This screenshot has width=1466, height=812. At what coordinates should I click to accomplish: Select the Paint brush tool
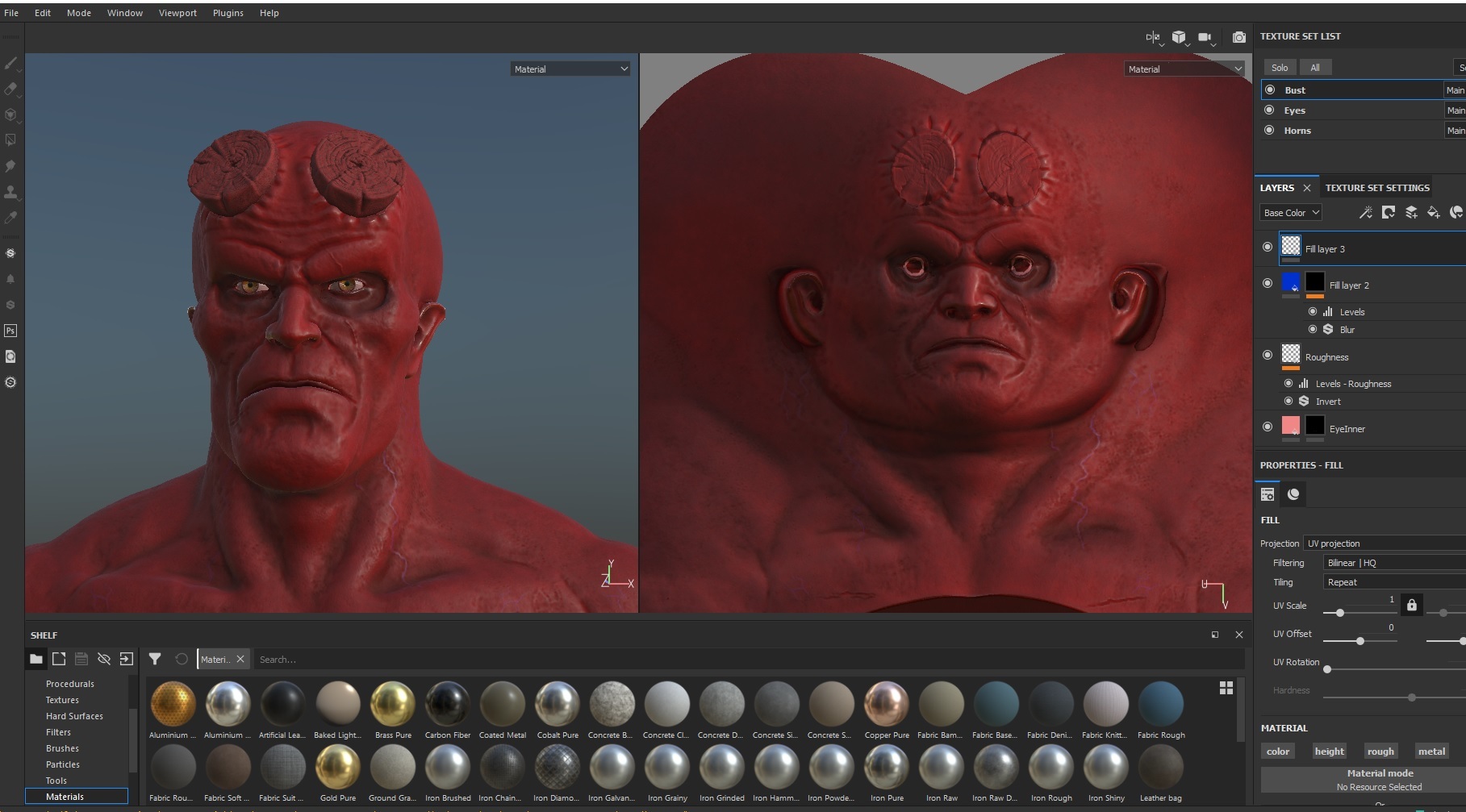point(10,63)
